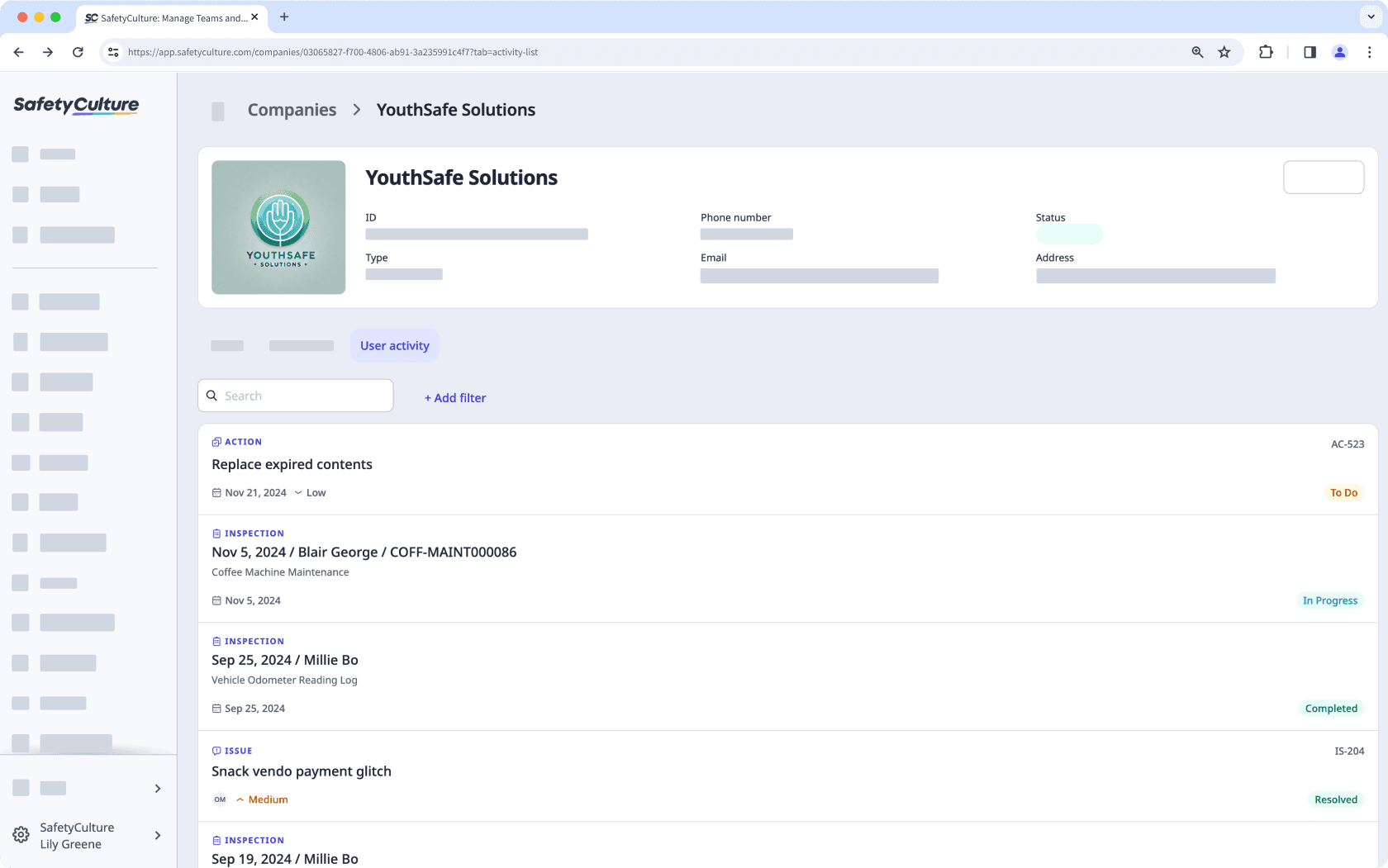This screenshot has height=868, width=1388.
Task: Click the To Do status badge
Action: point(1343,492)
